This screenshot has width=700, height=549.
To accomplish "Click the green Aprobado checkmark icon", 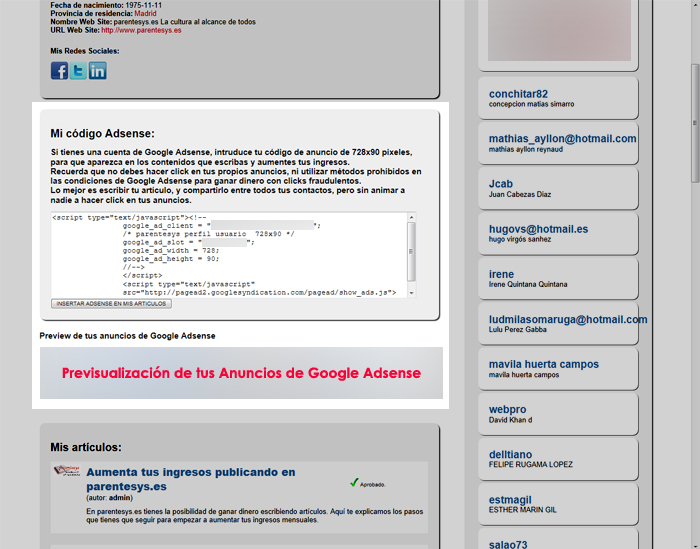I will [x=355, y=483].
